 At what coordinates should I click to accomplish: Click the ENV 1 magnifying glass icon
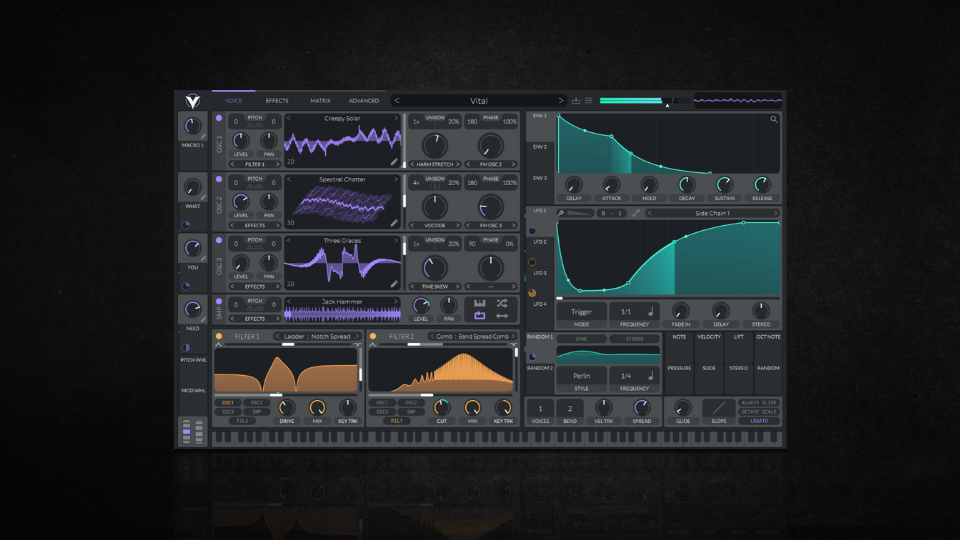tap(774, 119)
